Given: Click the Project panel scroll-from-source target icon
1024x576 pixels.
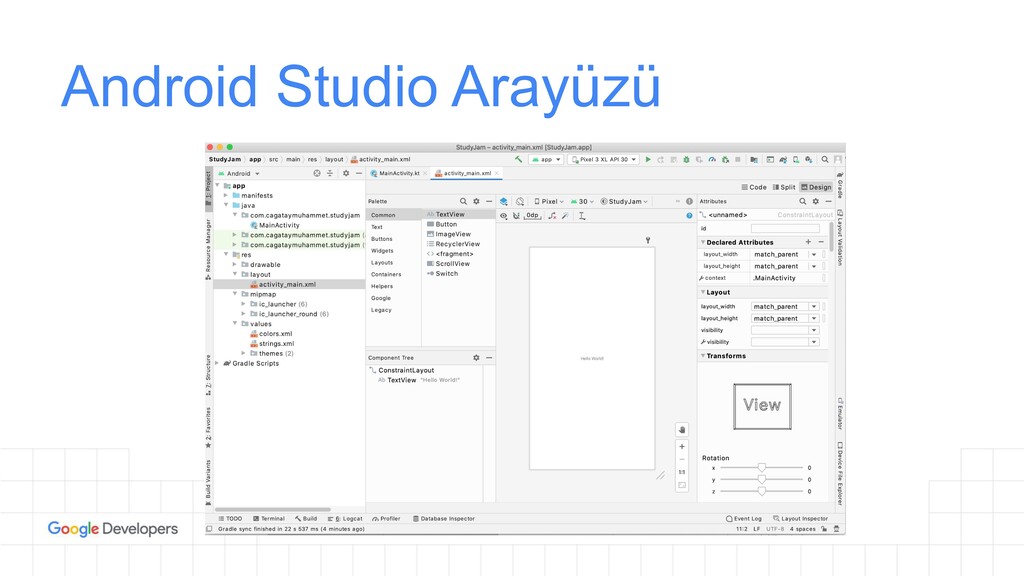Looking at the screenshot, I should click(x=317, y=173).
